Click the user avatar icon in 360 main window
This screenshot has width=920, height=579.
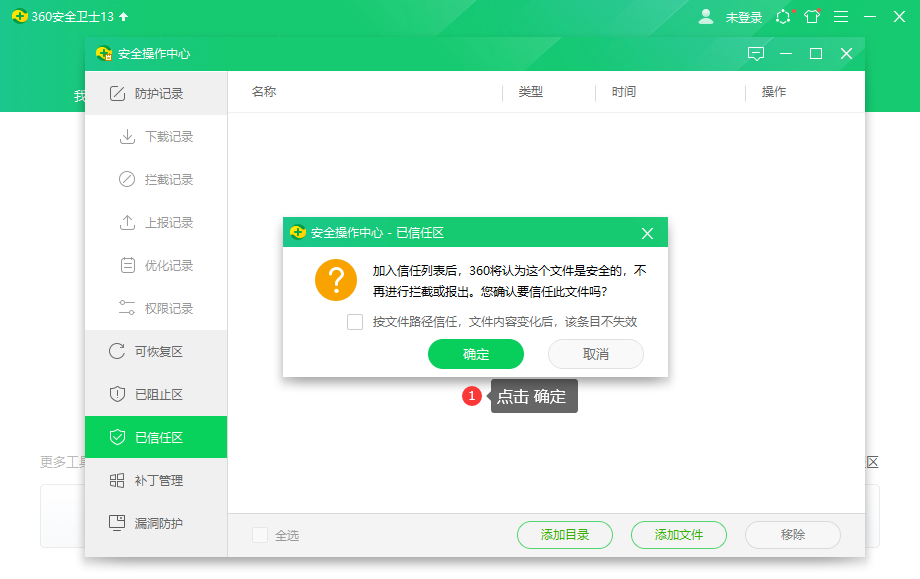[706, 17]
